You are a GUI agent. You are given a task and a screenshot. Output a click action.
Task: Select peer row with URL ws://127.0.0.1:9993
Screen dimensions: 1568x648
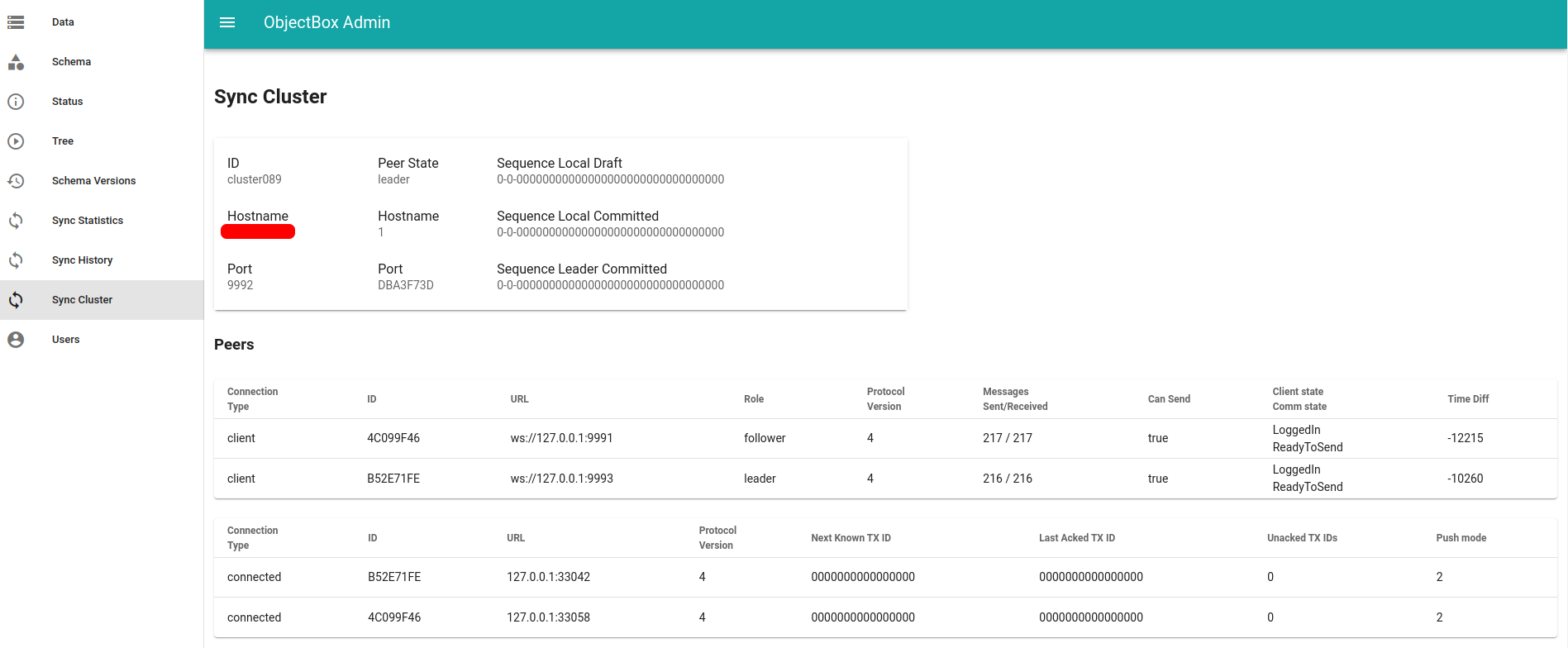click(561, 479)
